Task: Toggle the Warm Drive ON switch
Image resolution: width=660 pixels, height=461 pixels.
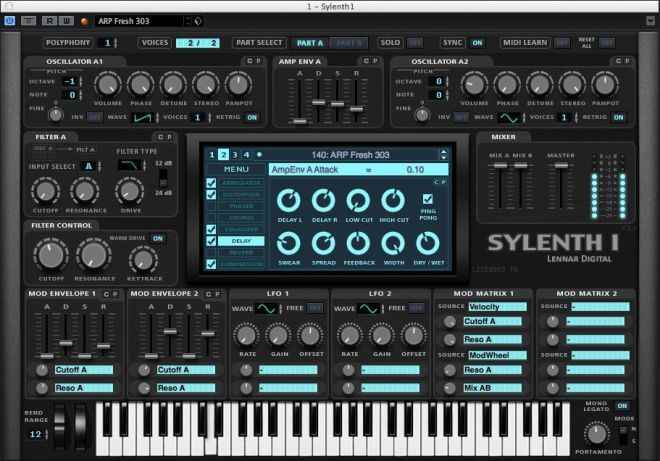Action: click(158, 238)
